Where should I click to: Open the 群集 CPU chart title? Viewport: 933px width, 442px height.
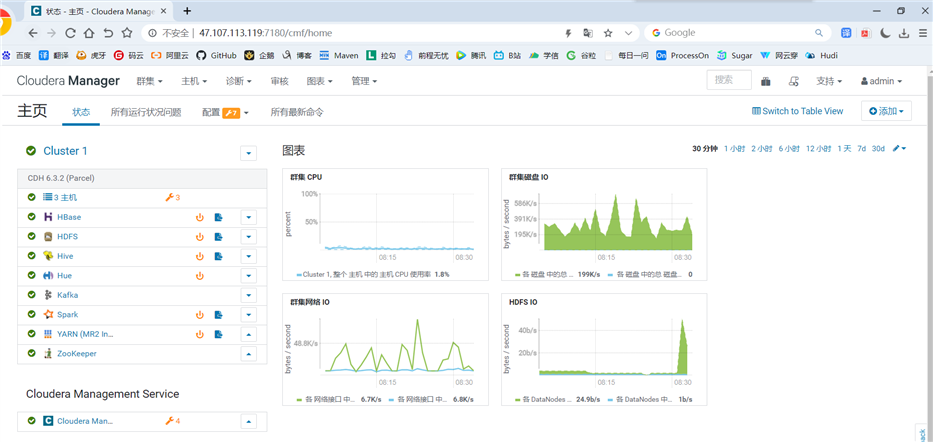coord(306,177)
